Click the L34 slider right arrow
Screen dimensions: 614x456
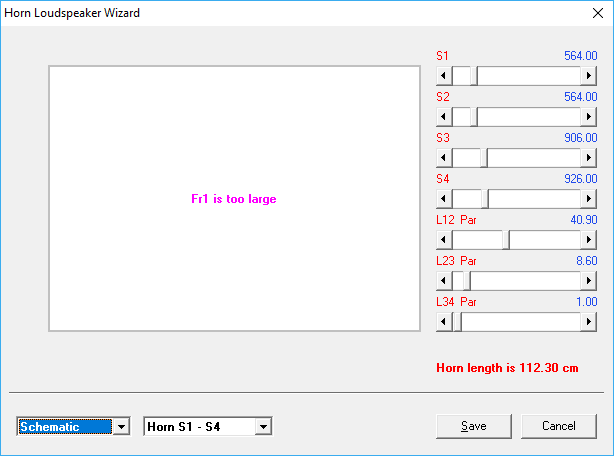point(589,322)
